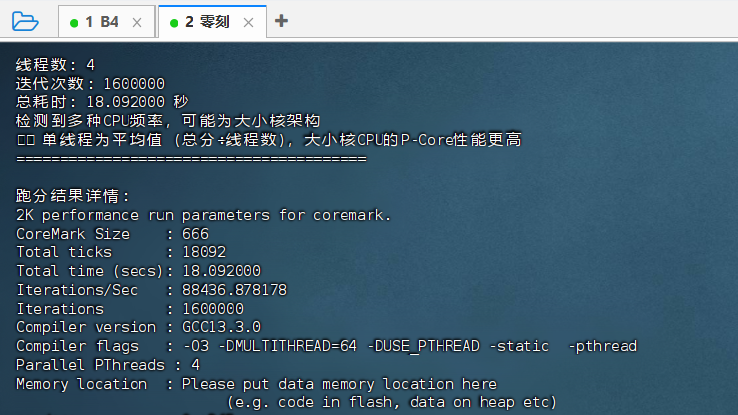The width and height of the screenshot is (738, 415).
Task: Click the heading '跑分结果详情:'
Action: (72, 196)
